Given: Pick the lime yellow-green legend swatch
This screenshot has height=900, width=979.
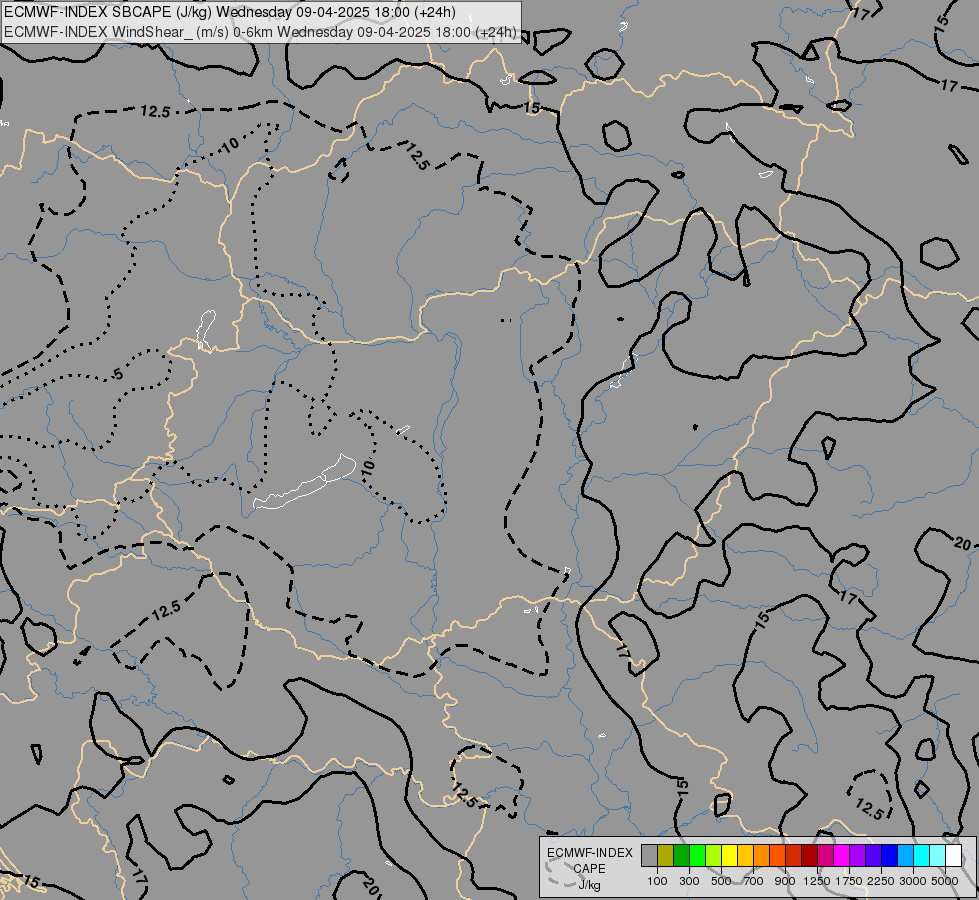Looking at the screenshot, I should click(714, 856).
